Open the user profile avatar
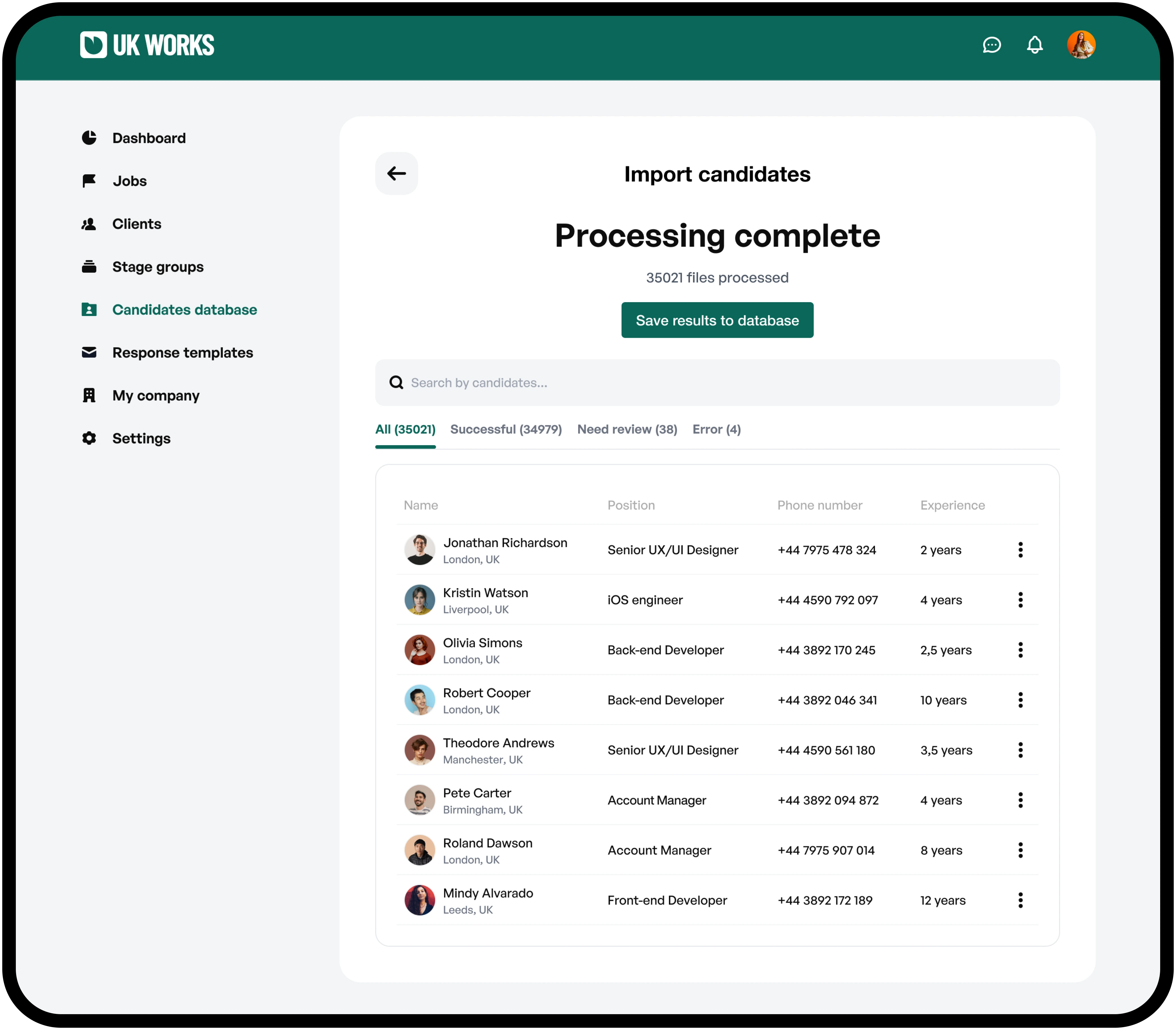The image size is (1176, 1030). point(1081,45)
